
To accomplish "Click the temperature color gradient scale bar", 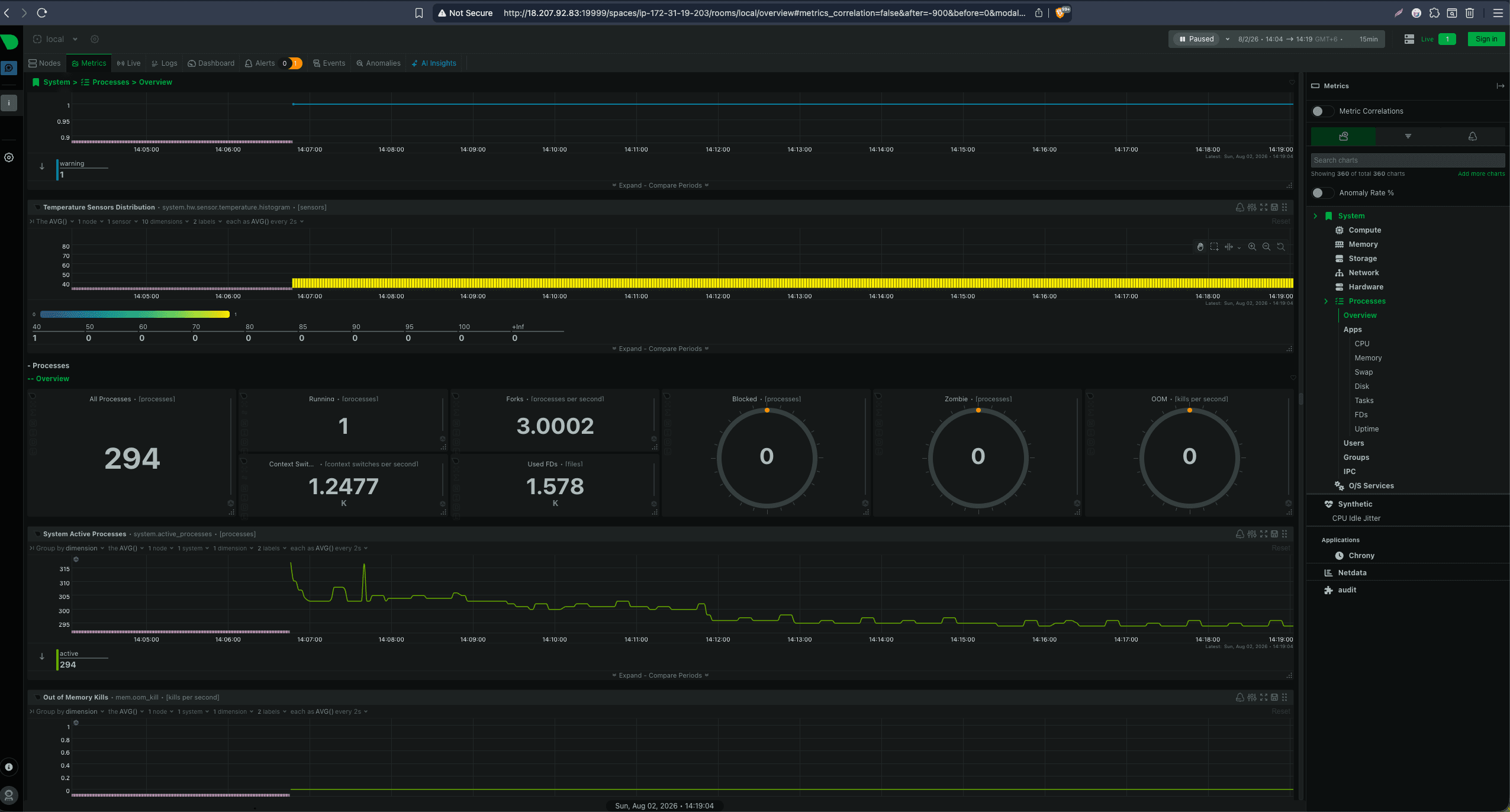I will [x=135, y=314].
